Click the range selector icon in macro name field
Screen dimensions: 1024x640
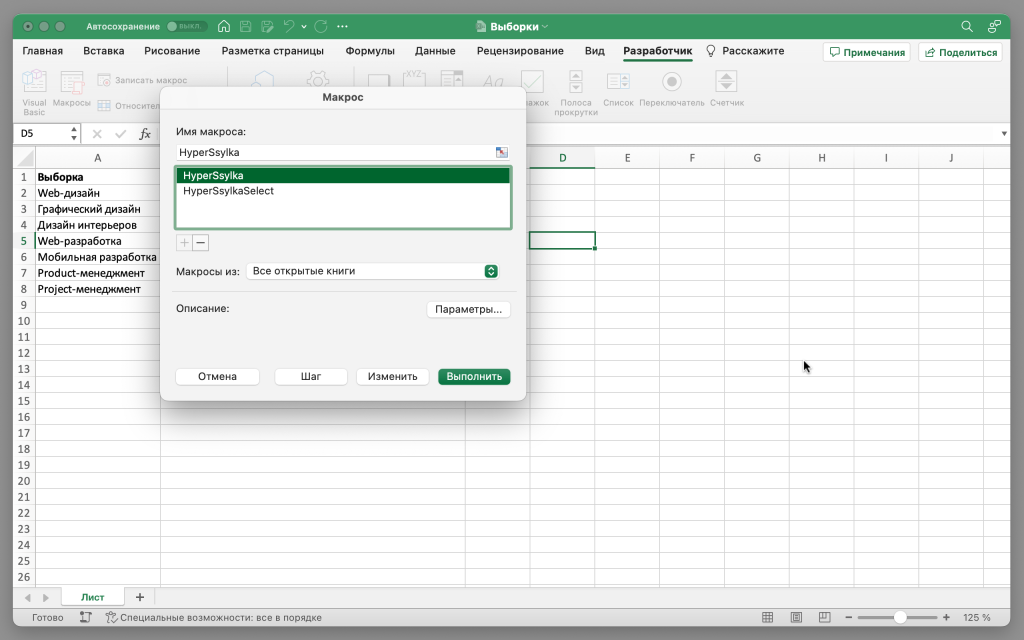point(502,152)
